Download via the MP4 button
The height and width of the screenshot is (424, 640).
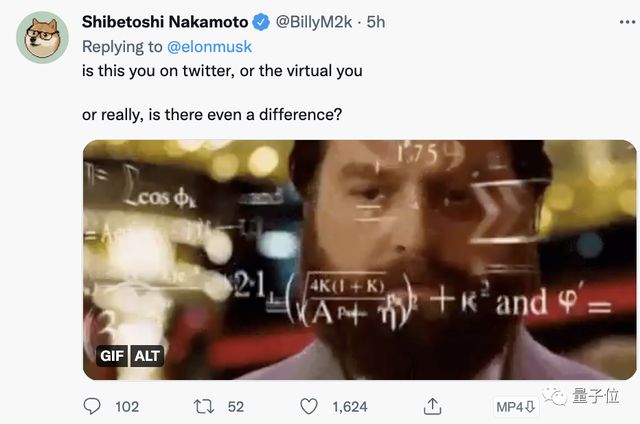[x=517, y=407]
